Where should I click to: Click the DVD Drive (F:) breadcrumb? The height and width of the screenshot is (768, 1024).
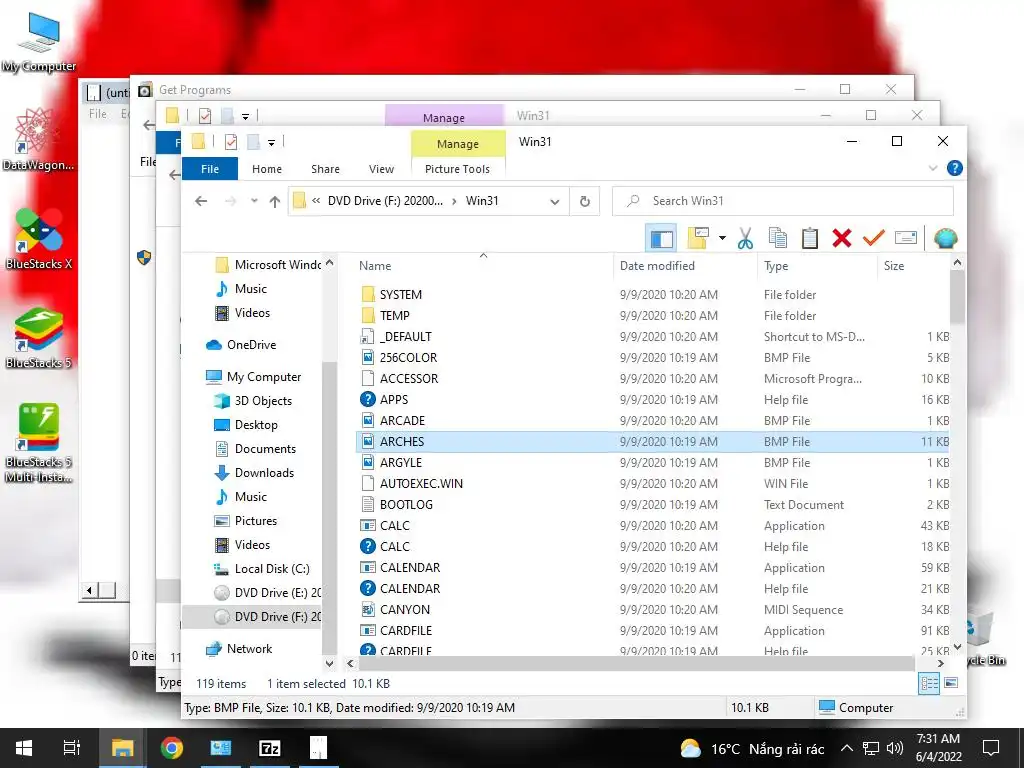click(x=385, y=201)
